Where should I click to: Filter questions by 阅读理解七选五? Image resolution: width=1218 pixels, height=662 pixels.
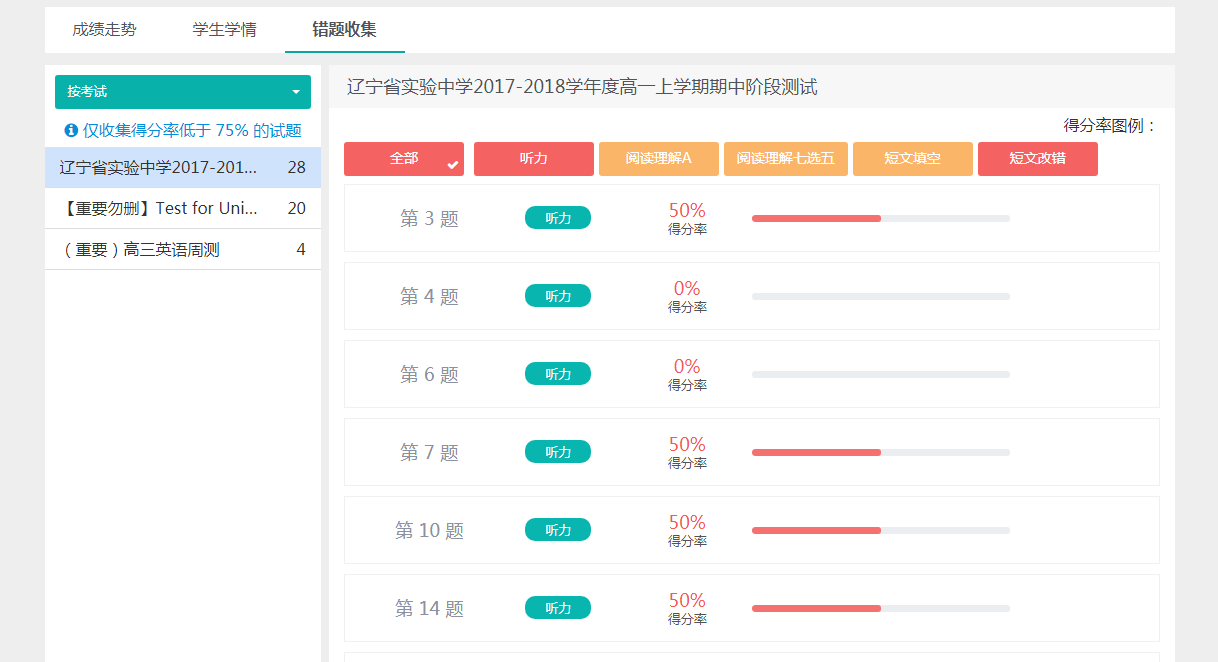786,159
